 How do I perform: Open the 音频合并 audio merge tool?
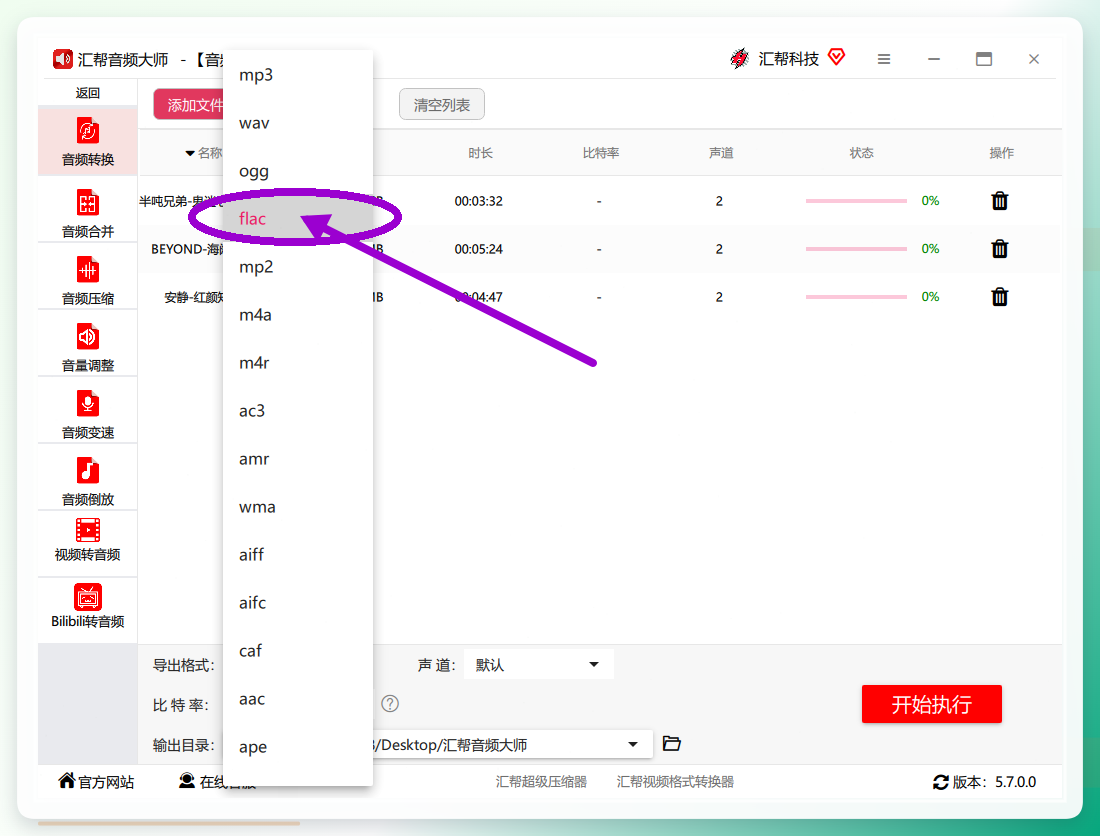(x=88, y=213)
